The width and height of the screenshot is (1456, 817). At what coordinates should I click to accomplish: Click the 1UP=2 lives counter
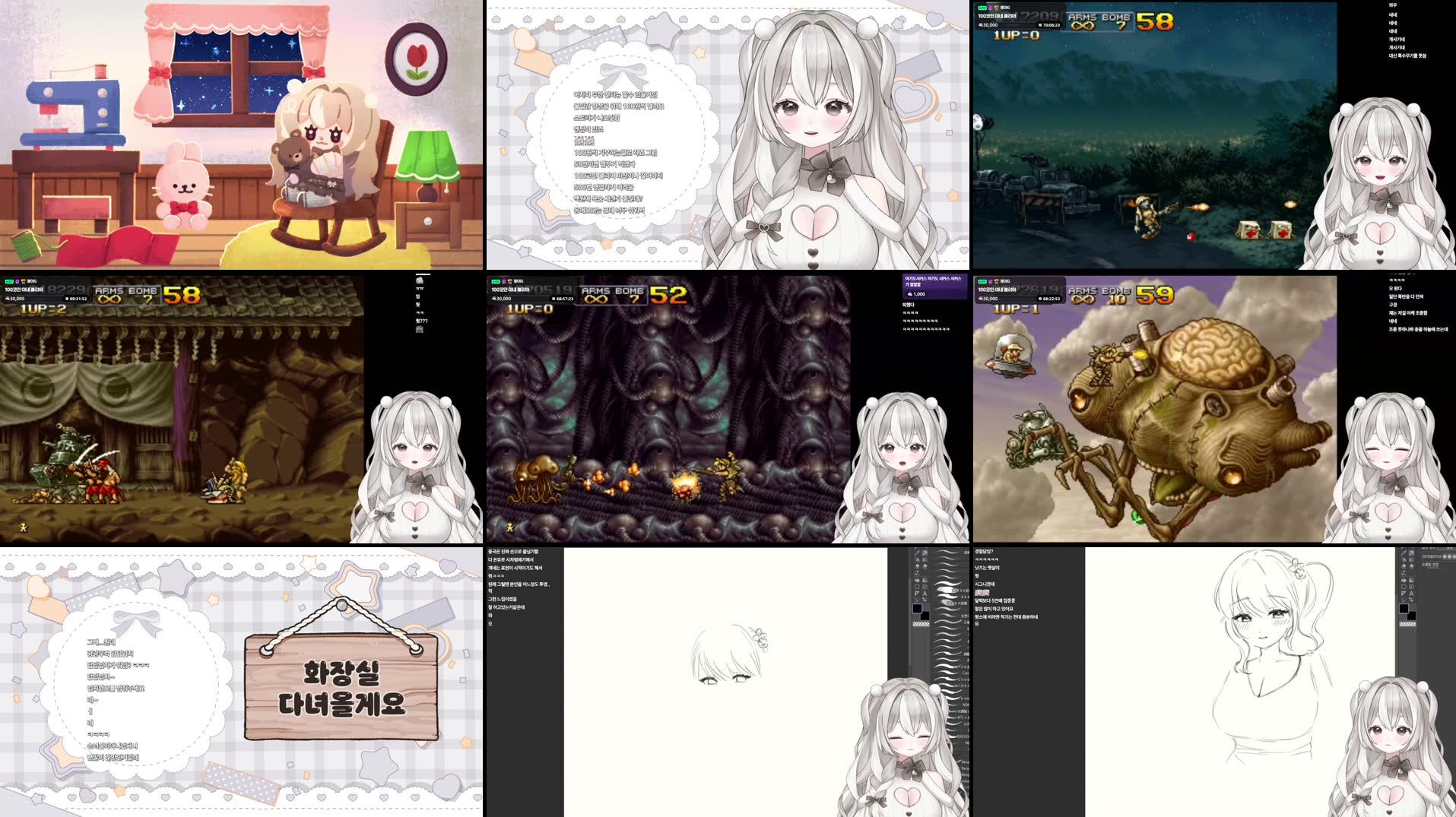click(43, 309)
